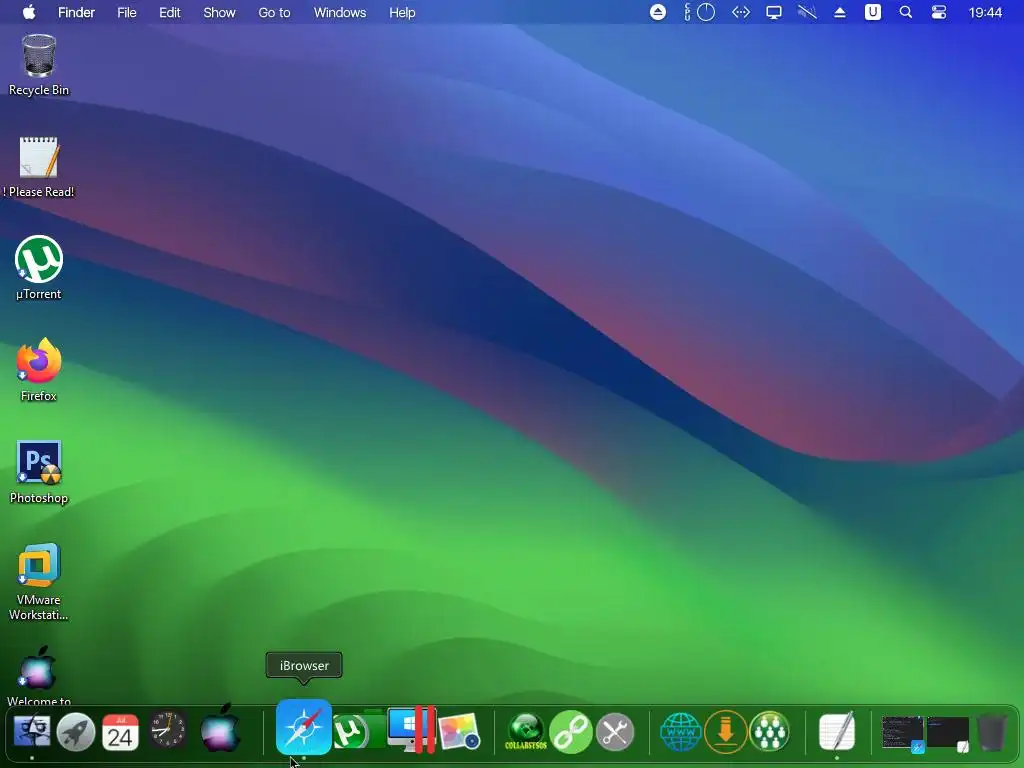The height and width of the screenshot is (768, 1024).
Task: Select the Recycle Bin desktop icon
Action: click(39, 65)
